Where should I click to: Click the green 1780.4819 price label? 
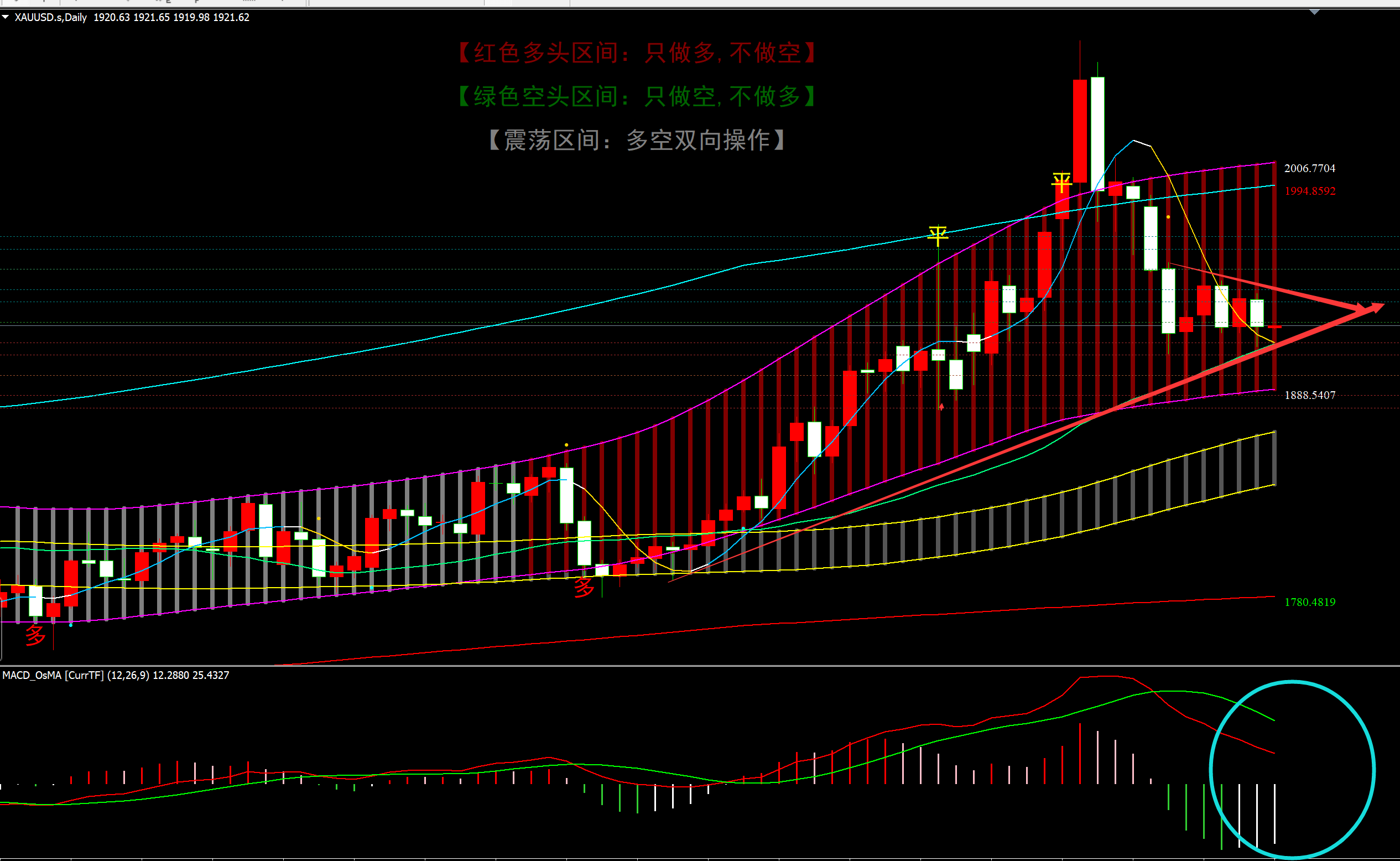click(1309, 602)
